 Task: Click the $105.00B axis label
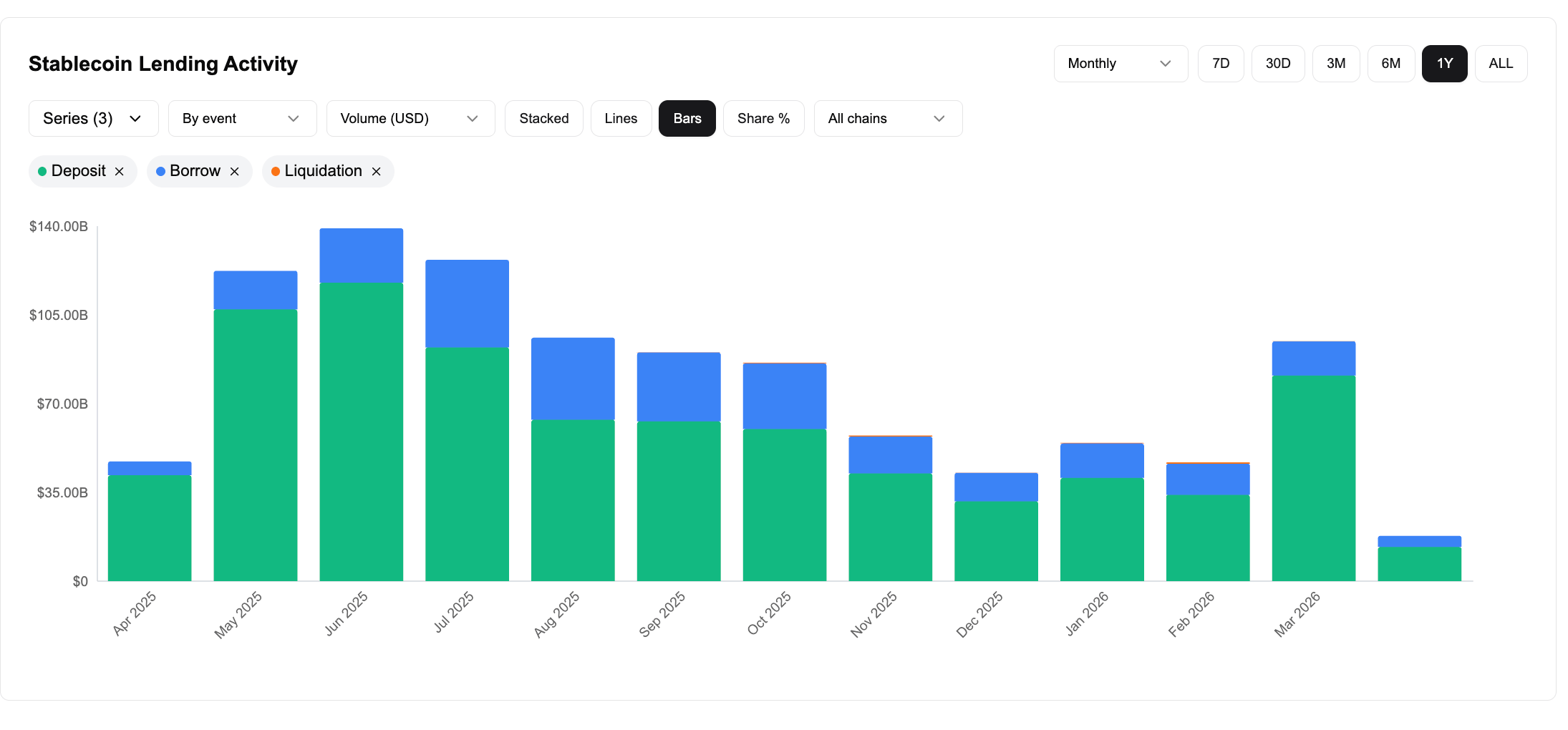coord(59,316)
